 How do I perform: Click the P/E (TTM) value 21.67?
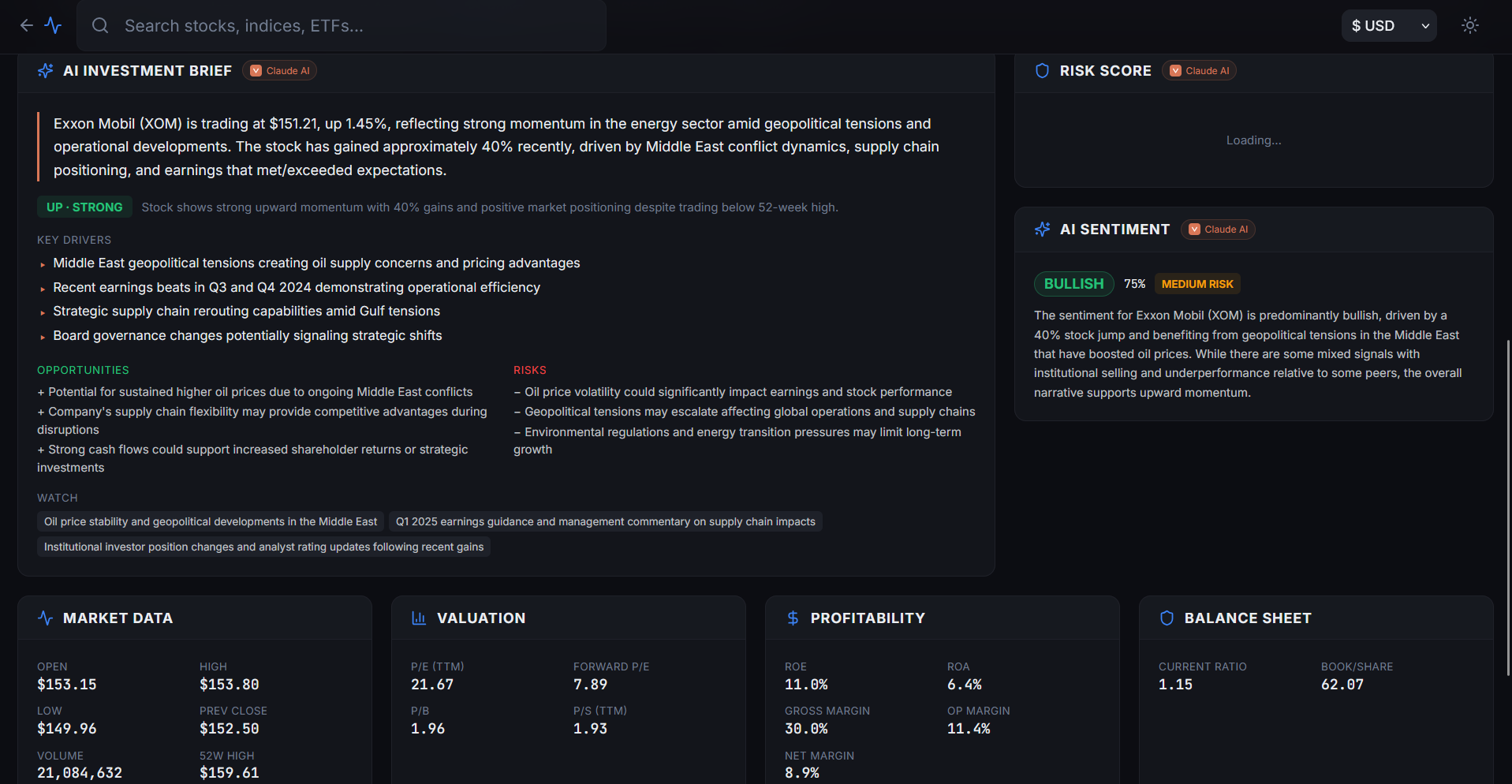[432, 685]
